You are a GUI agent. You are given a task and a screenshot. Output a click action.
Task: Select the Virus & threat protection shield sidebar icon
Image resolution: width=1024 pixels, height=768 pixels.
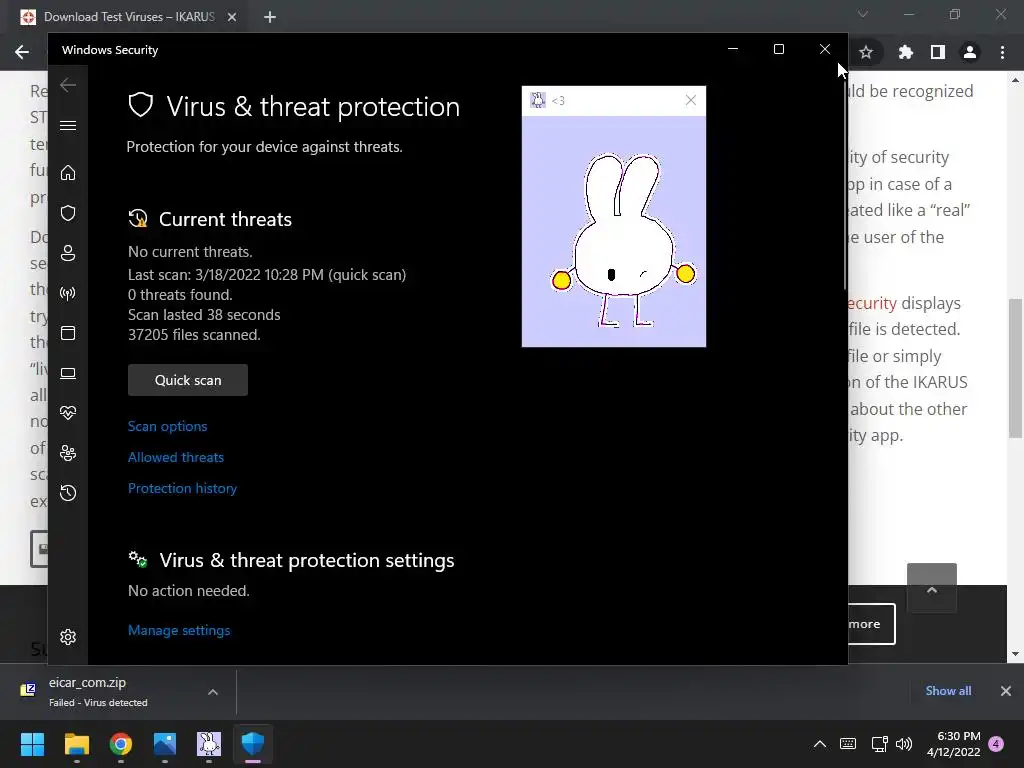pyautogui.click(x=68, y=213)
